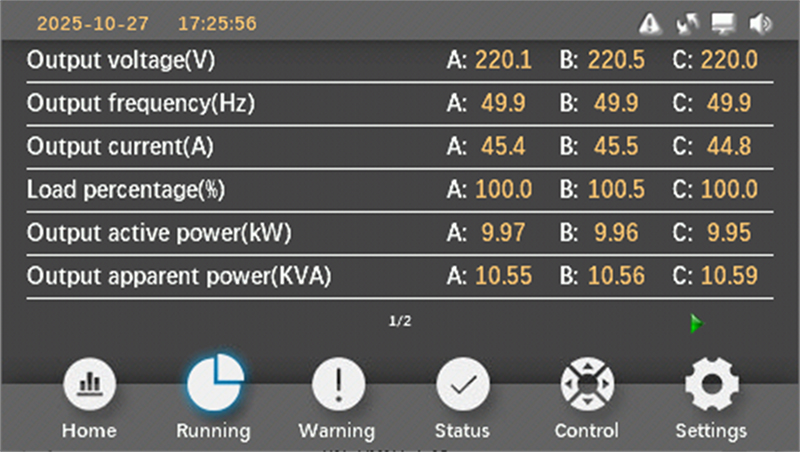800x452 pixels.
Task: Click the Home label
Action: point(89,431)
